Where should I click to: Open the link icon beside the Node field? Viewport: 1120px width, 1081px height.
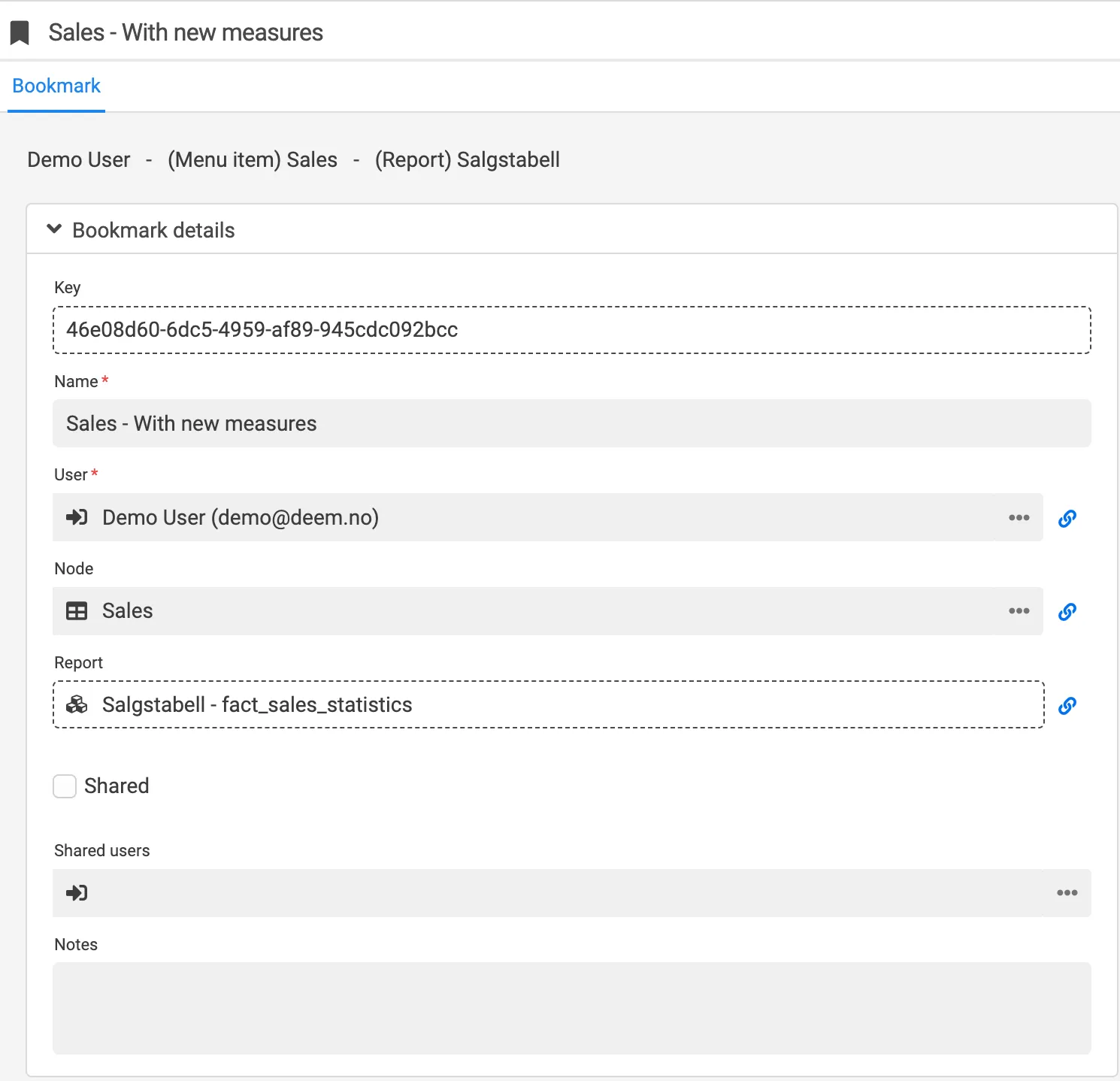(x=1067, y=611)
